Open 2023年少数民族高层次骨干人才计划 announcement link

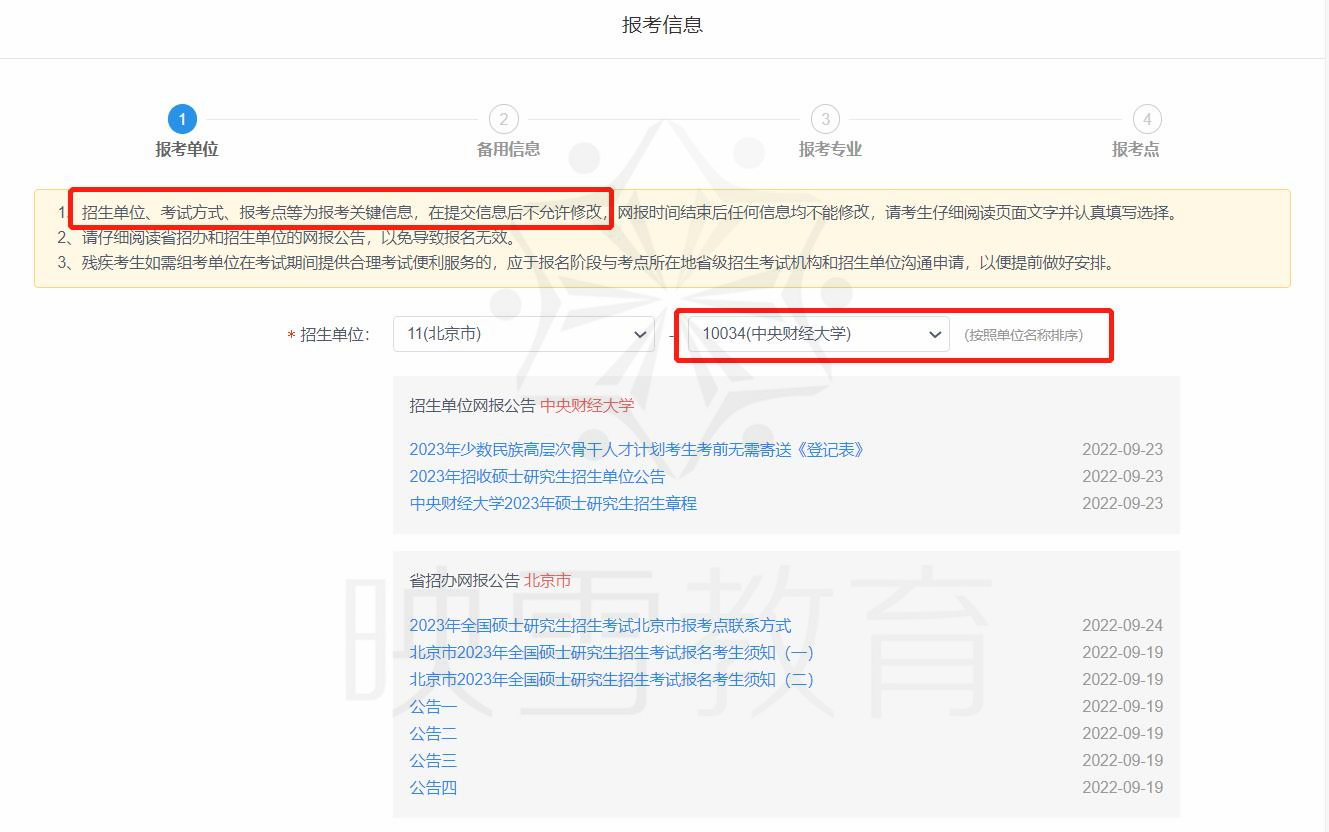pos(637,450)
